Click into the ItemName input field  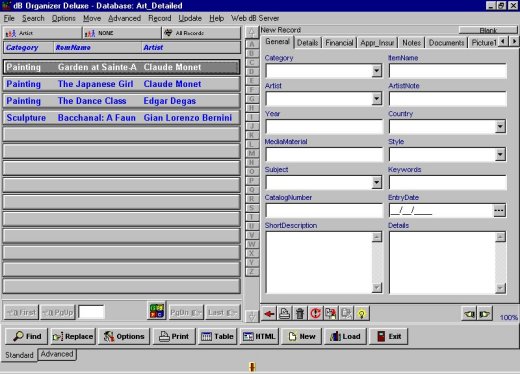[448, 71]
